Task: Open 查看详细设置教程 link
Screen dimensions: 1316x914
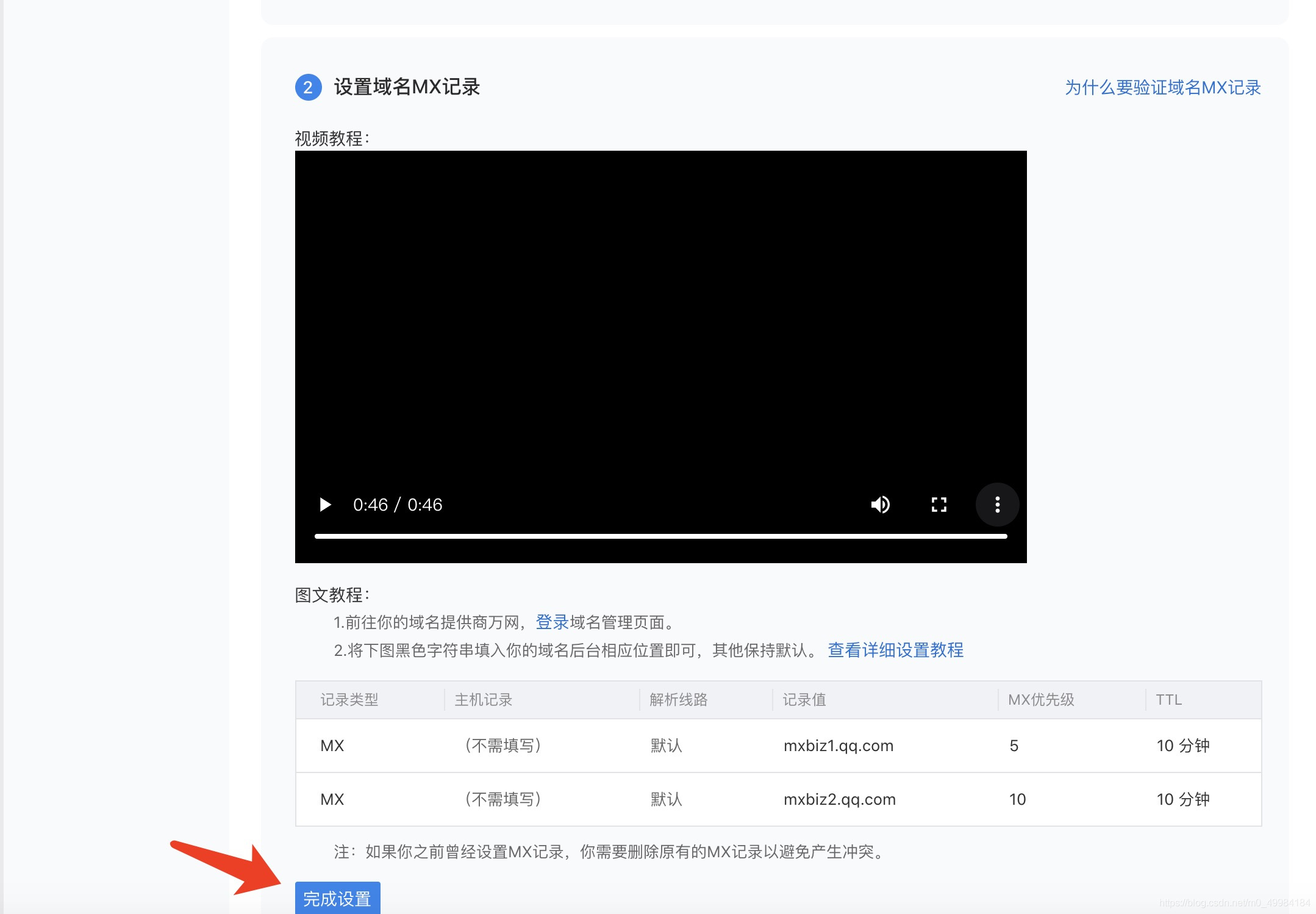Action: pyautogui.click(x=895, y=650)
